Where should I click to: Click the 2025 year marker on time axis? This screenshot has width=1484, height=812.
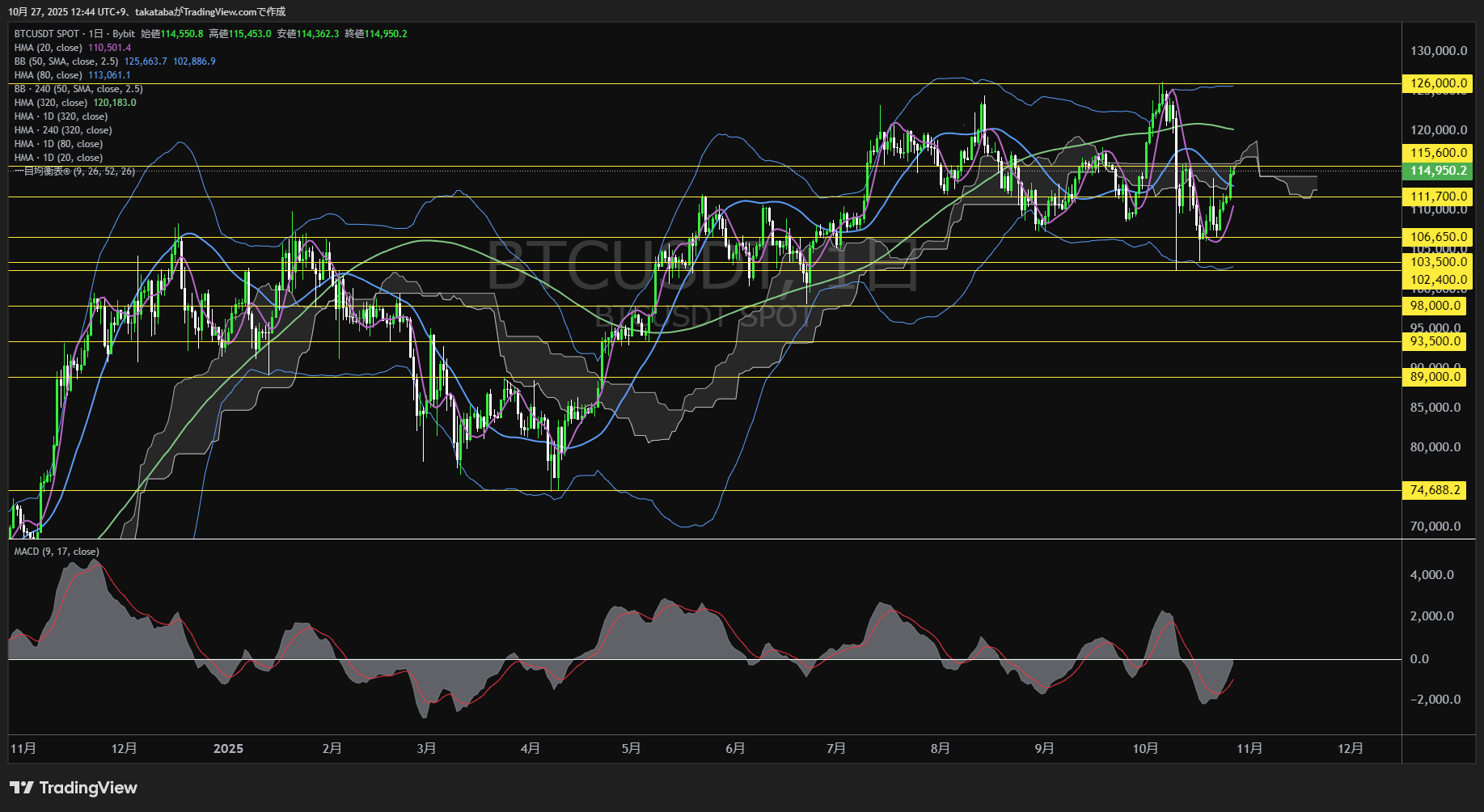(x=228, y=749)
